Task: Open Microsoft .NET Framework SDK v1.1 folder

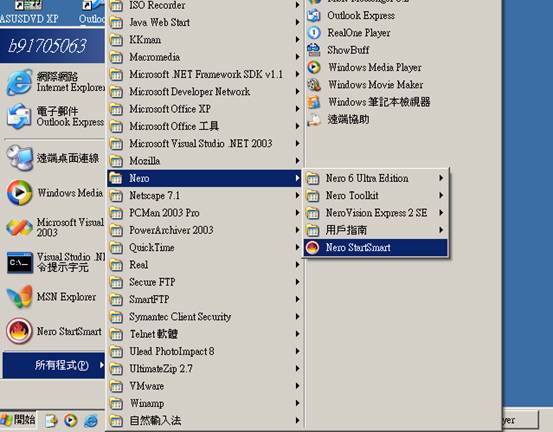Action: 204,74
